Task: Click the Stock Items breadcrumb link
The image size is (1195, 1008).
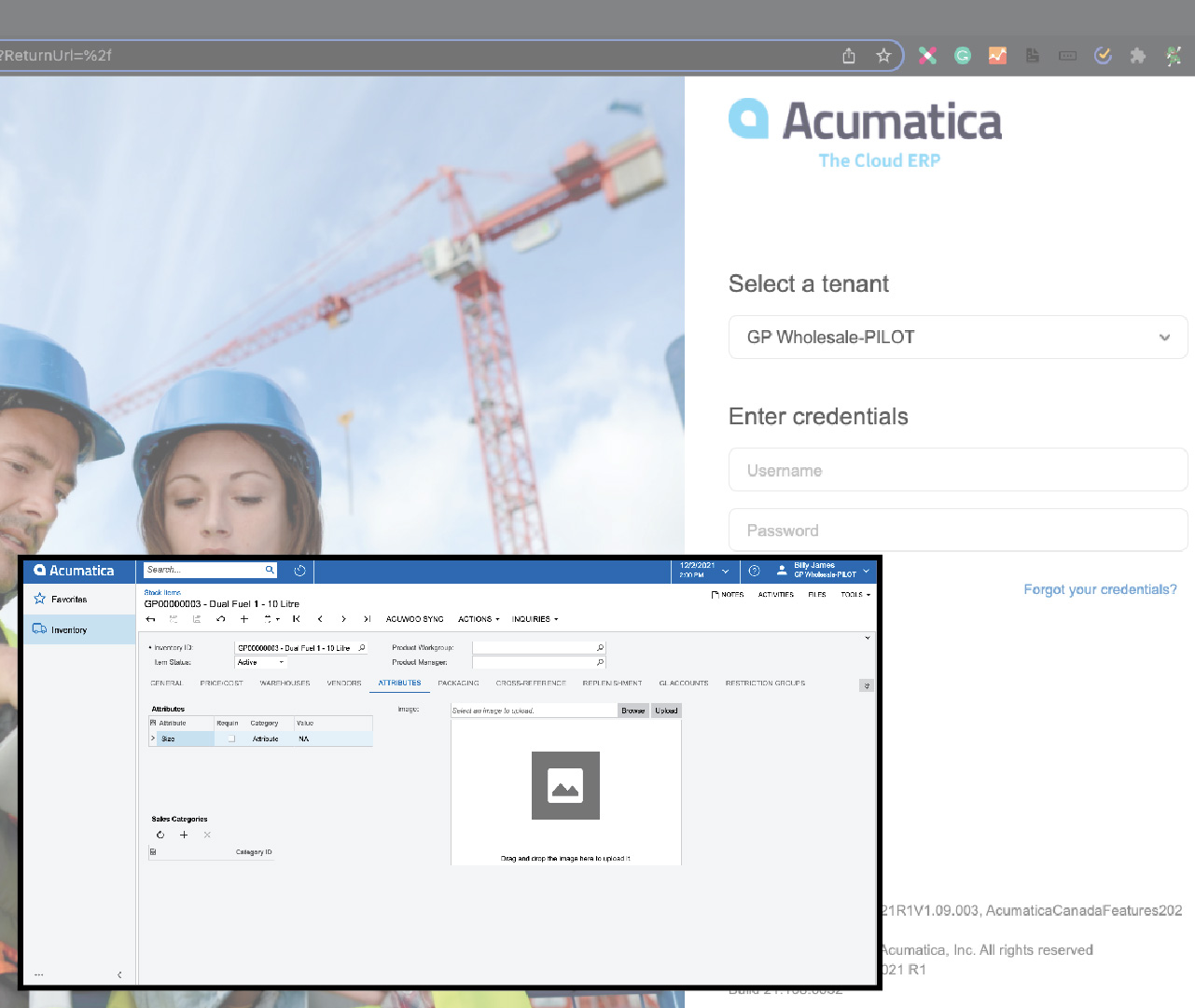Action: tap(162, 592)
